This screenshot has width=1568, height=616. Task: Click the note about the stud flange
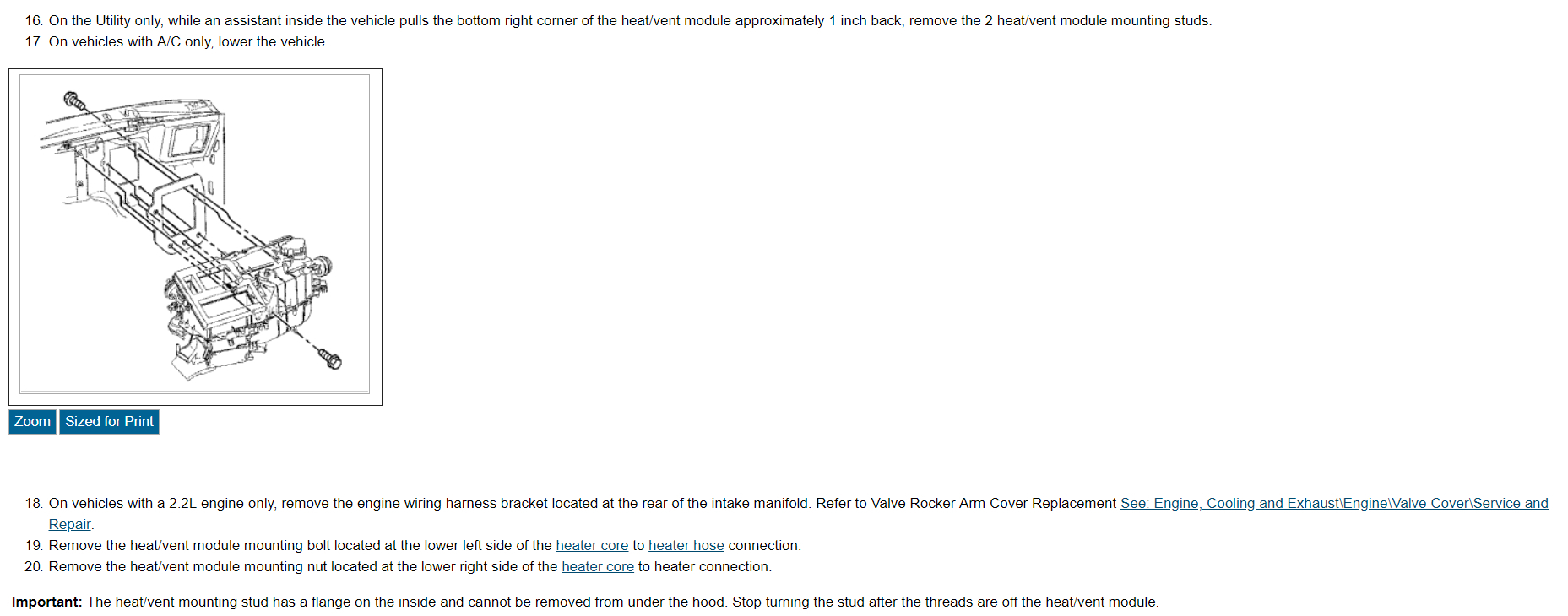pyautogui.click(x=622, y=602)
